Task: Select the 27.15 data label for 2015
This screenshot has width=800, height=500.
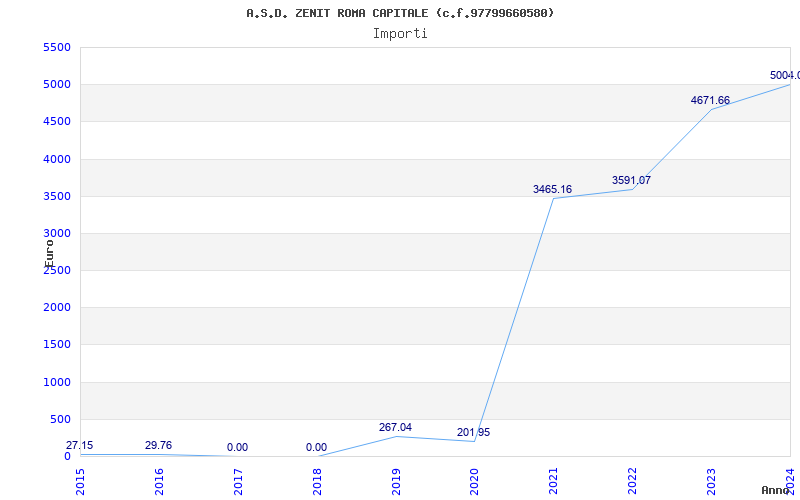Action: coord(80,445)
